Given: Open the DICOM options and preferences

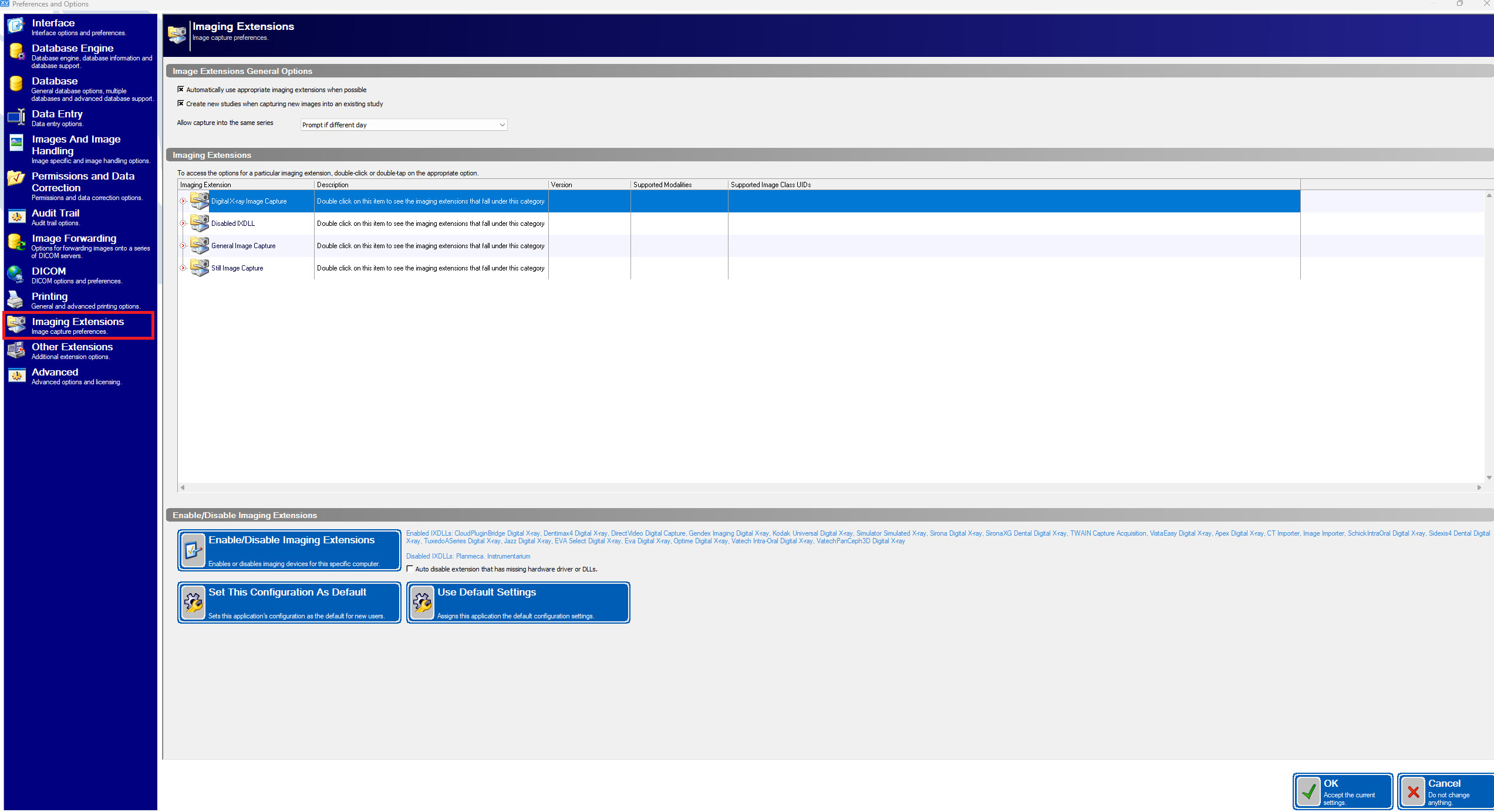Looking at the screenshot, I should pos(80,275).
